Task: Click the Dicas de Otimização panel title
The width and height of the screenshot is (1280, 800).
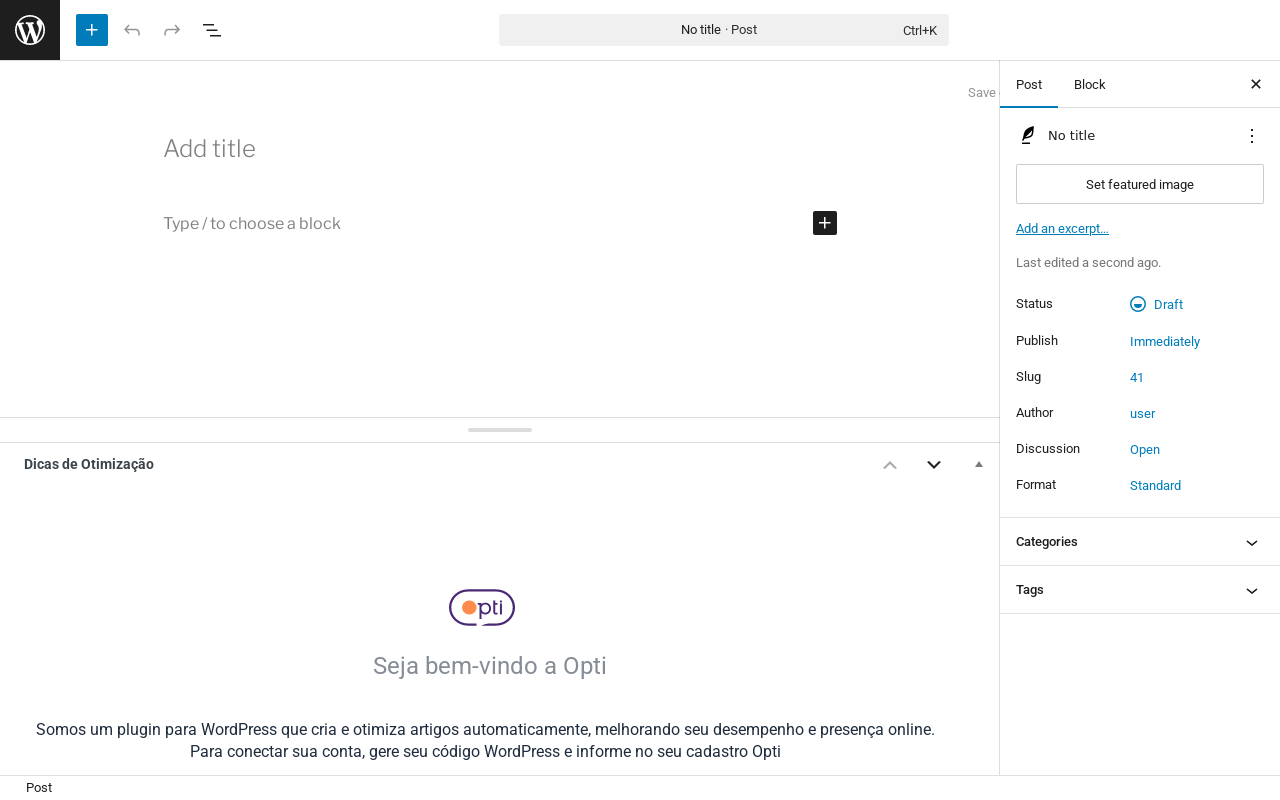Action: pyautogui.click(x=89, y=464)
